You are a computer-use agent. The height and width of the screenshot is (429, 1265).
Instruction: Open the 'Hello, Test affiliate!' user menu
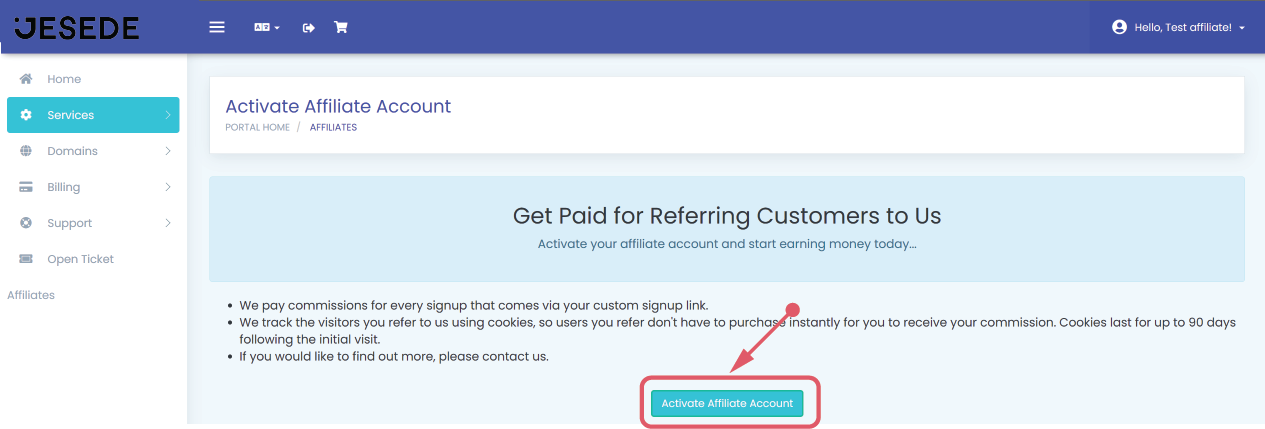click(x=1178, y=27)
